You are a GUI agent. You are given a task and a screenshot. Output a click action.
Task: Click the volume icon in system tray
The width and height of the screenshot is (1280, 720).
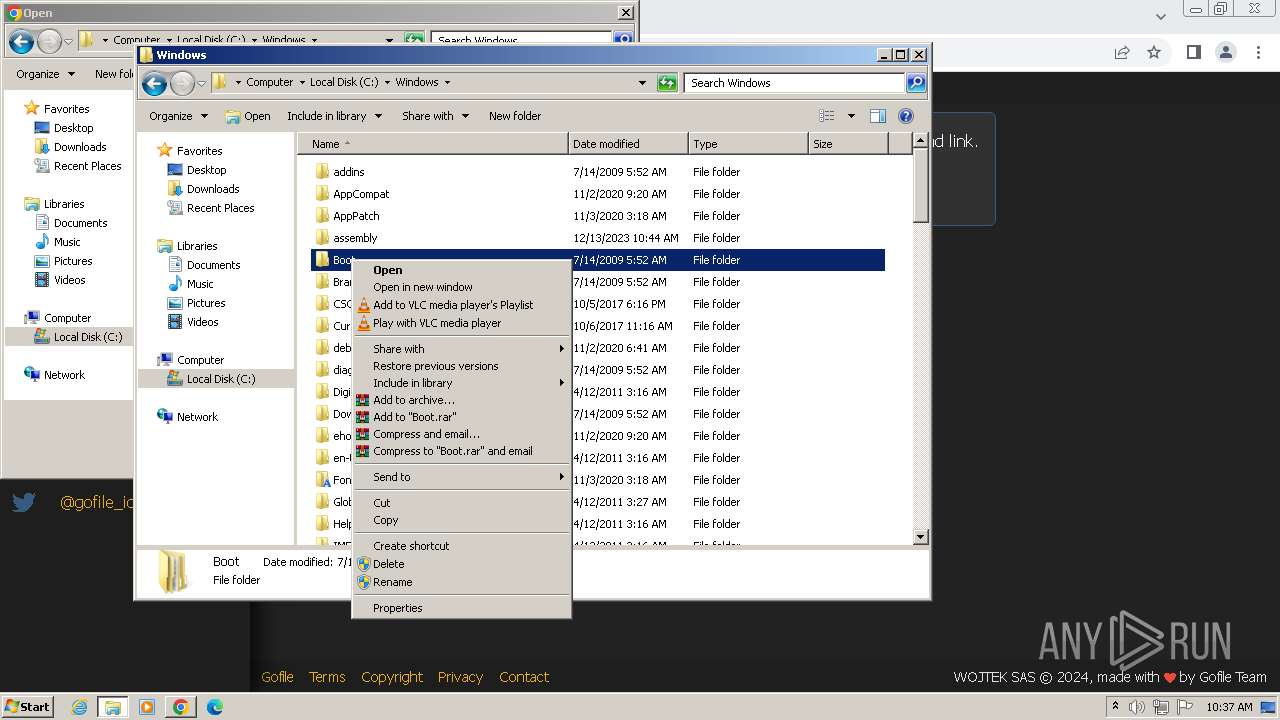(x=1137, y=707)
